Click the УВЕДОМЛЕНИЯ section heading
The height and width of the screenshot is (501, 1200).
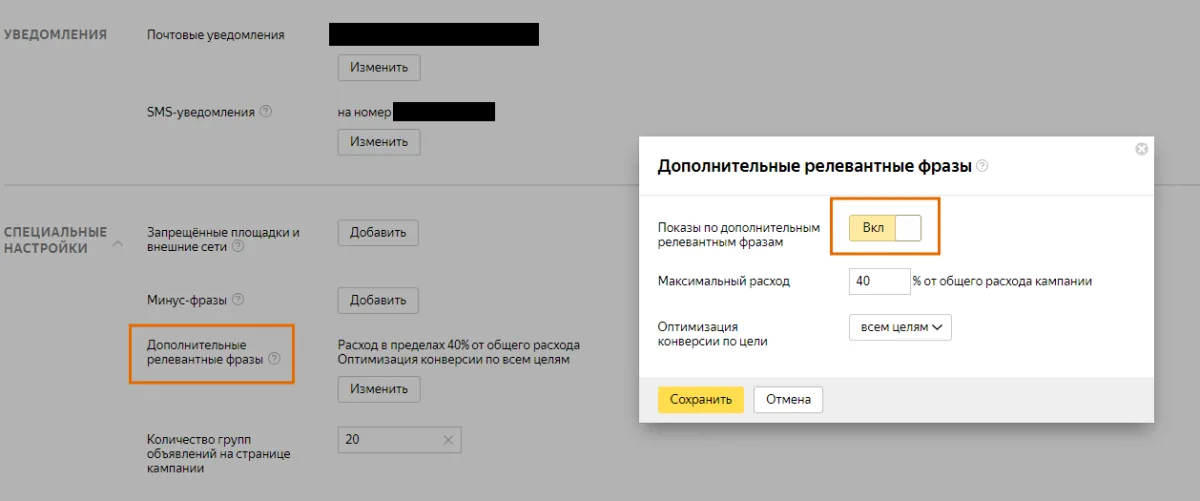(55, 34)
